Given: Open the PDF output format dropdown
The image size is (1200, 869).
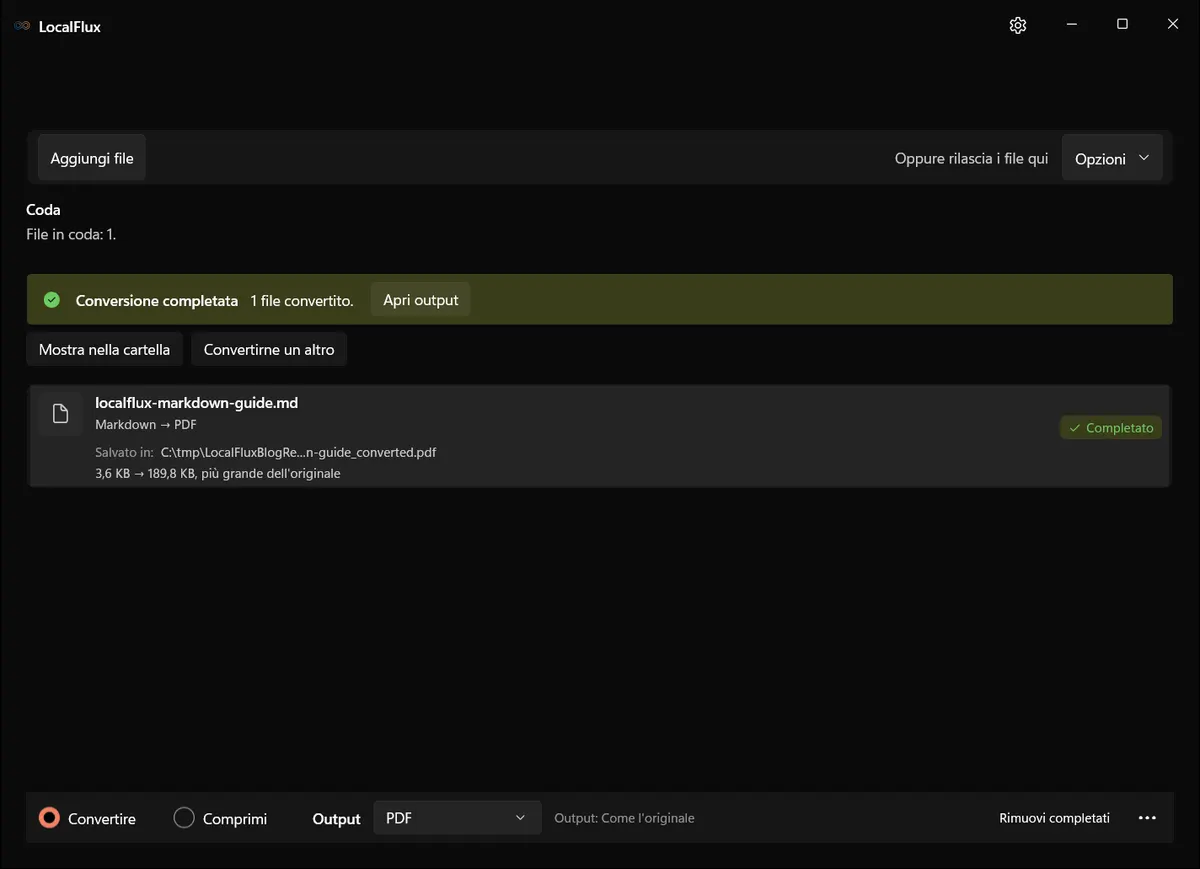Looking at the screenshot, I should coord(457,818).
